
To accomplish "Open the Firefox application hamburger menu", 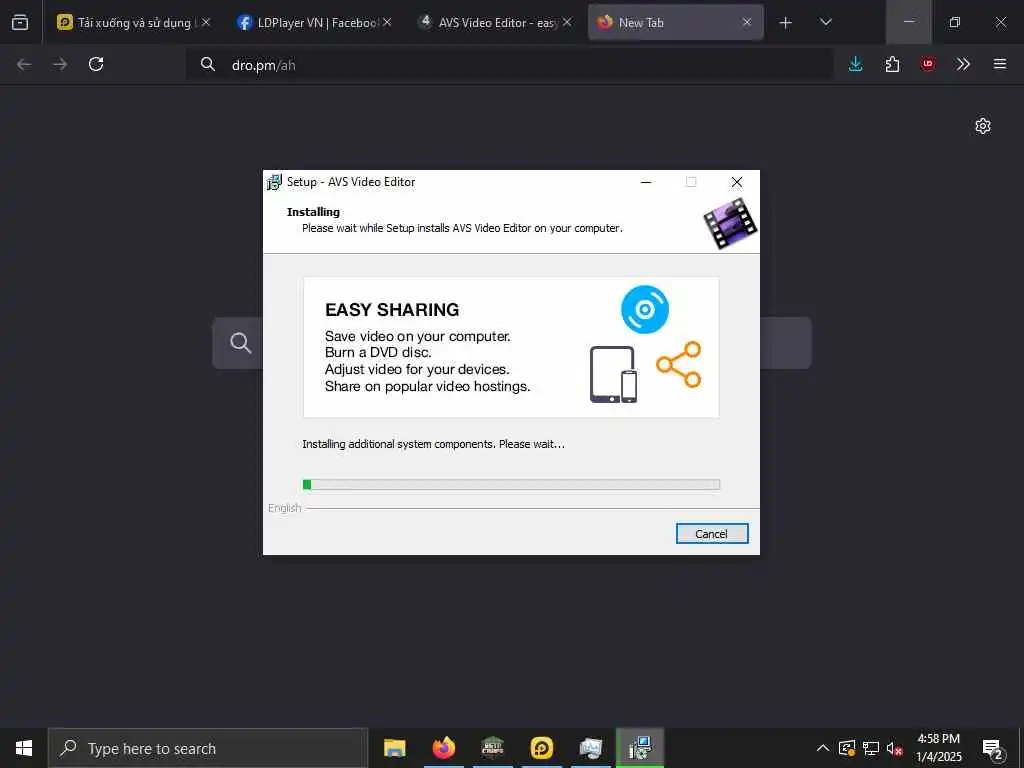I will [x=1000, y=64].
